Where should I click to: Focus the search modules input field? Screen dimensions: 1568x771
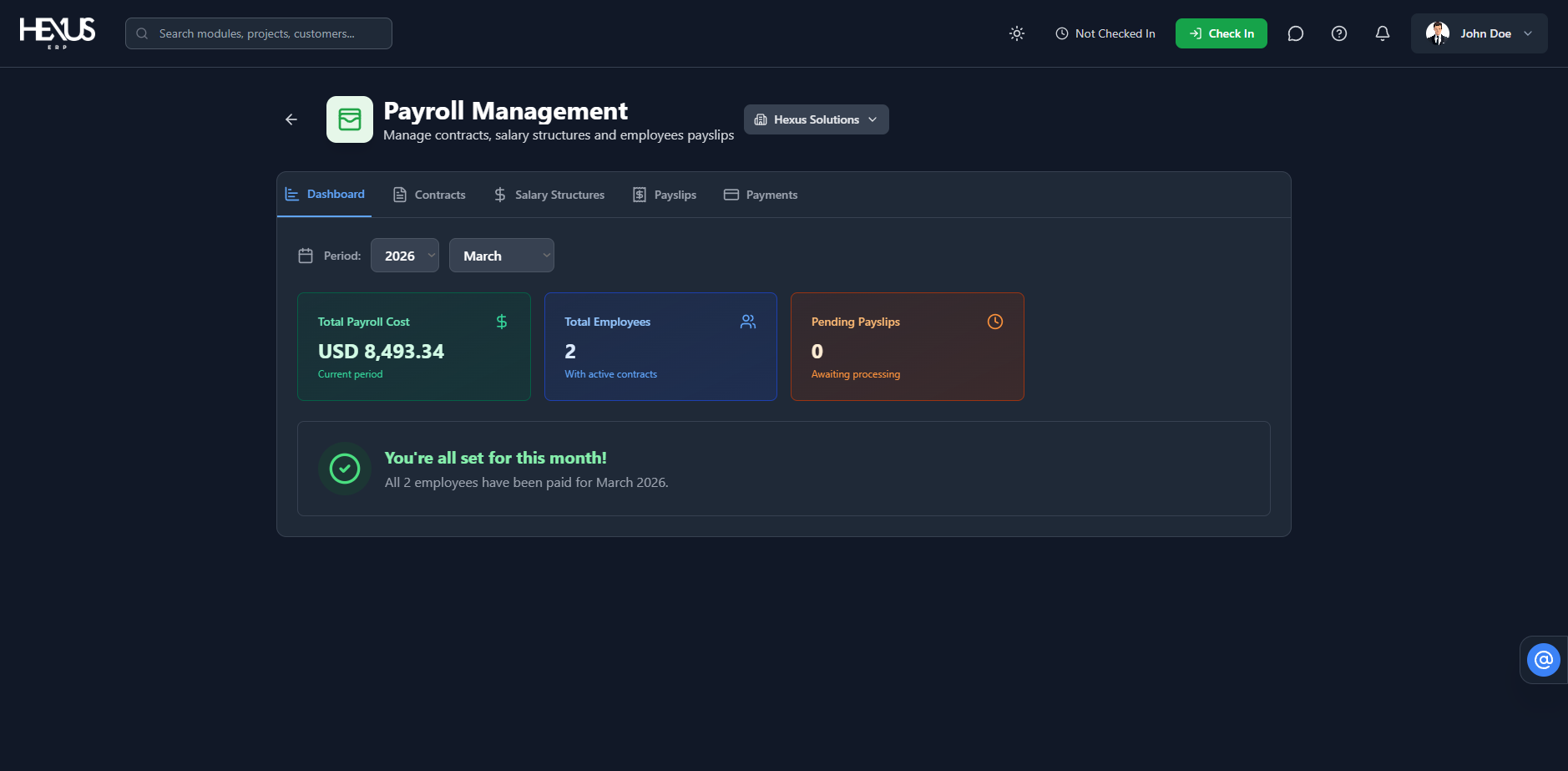point(259,33)
